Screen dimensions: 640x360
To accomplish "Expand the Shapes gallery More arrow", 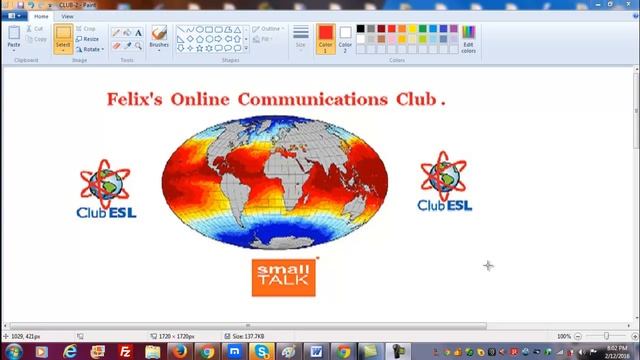I will [246, 48].
